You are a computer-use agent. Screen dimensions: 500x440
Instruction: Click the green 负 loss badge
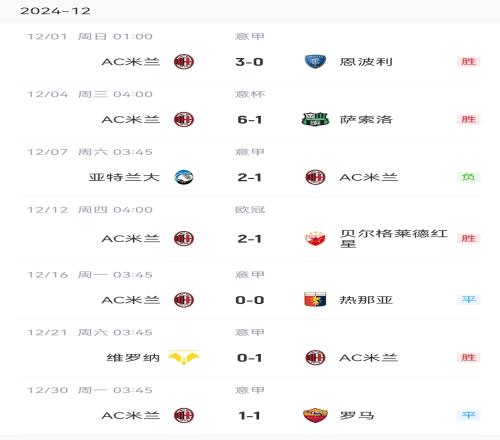(x=468, y=177)
